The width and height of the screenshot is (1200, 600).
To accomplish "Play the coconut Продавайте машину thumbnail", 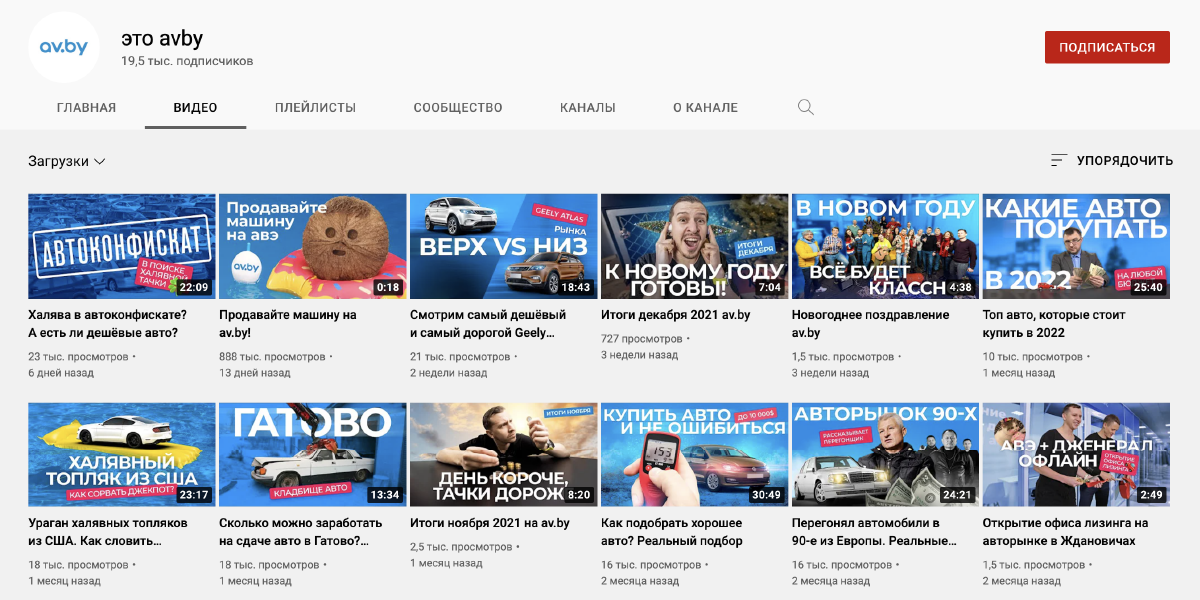I will pyautogui.click(x=313, y=247).
